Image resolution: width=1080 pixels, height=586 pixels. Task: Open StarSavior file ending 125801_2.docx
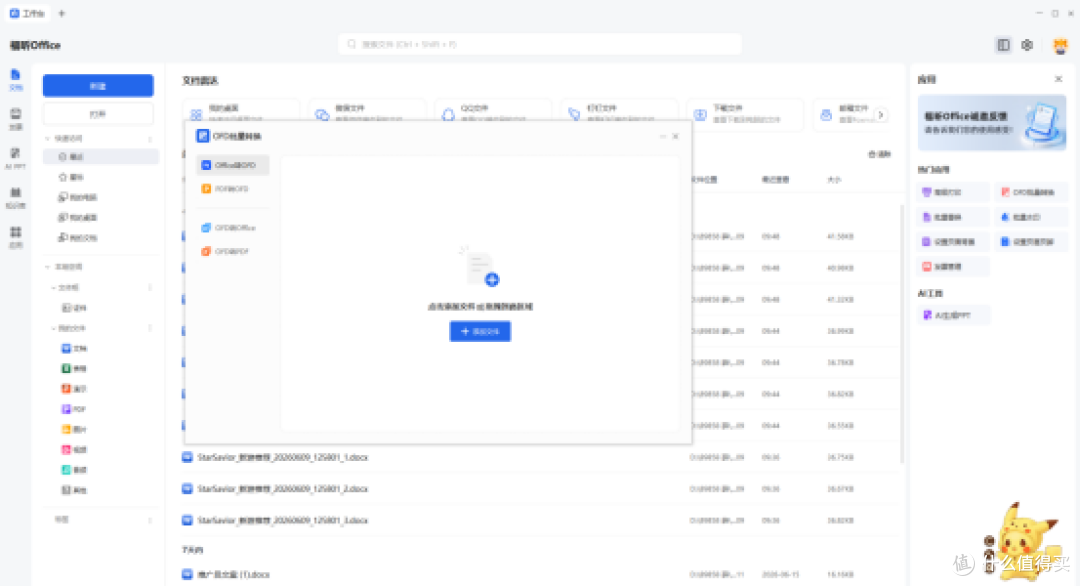click(282, 489)
